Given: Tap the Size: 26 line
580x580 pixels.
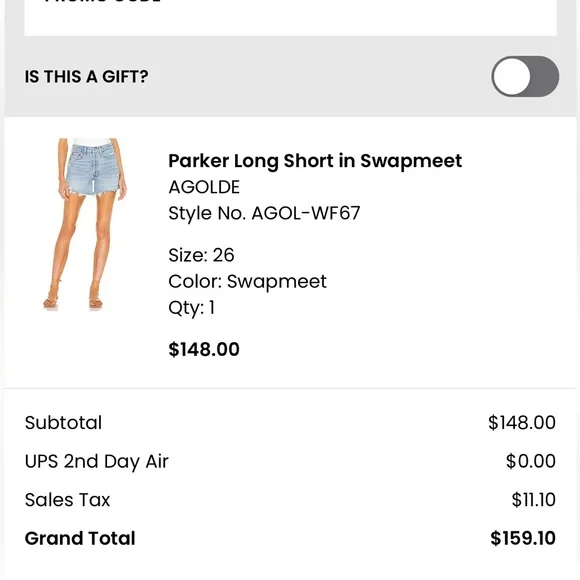Looking at the screenshot, I should 201,255.
